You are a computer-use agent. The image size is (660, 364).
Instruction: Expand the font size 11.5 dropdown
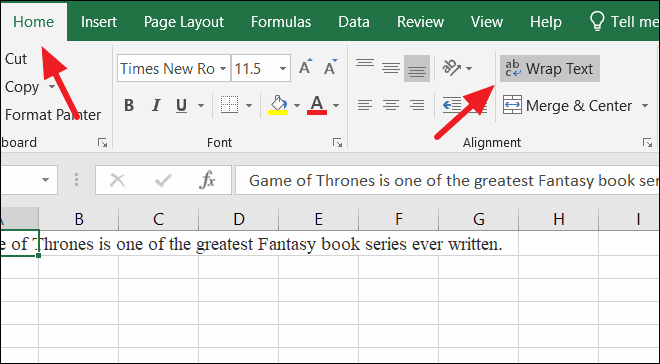283,69
